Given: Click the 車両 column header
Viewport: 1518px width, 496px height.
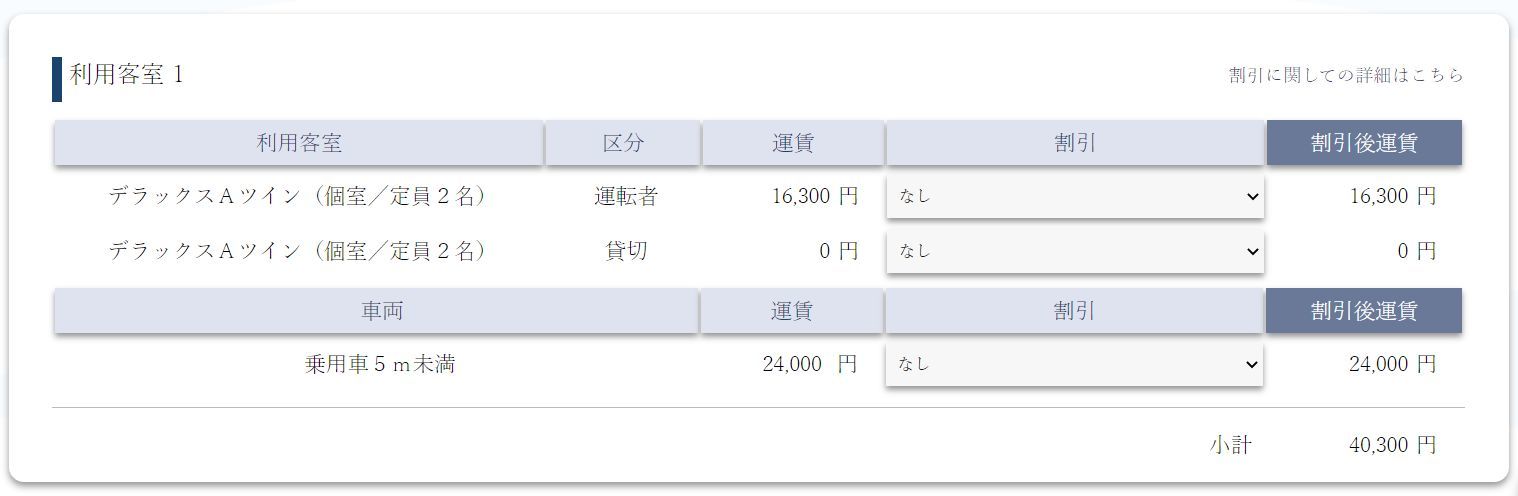Looking at the screenshot, I should 376,311.
